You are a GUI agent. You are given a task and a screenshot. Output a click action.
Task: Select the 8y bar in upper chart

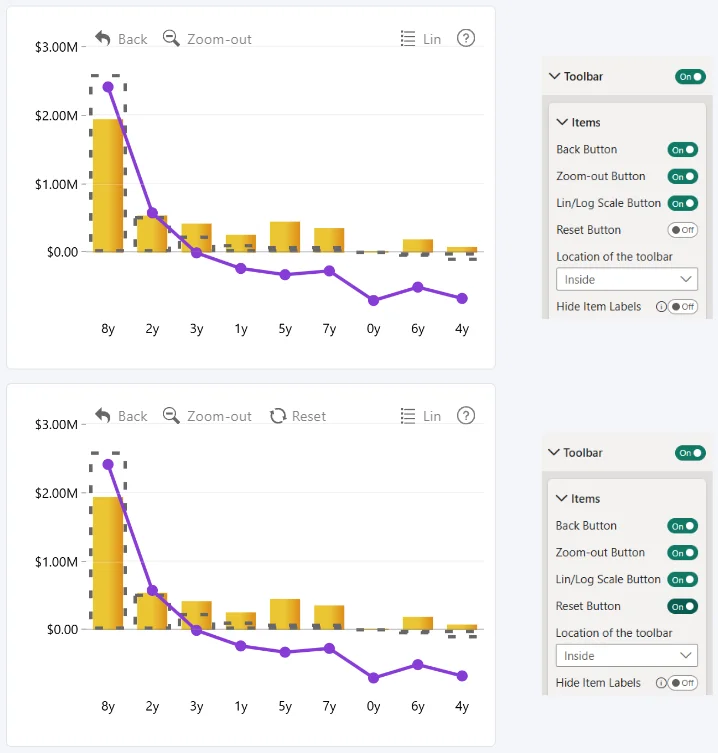point(108,185)
